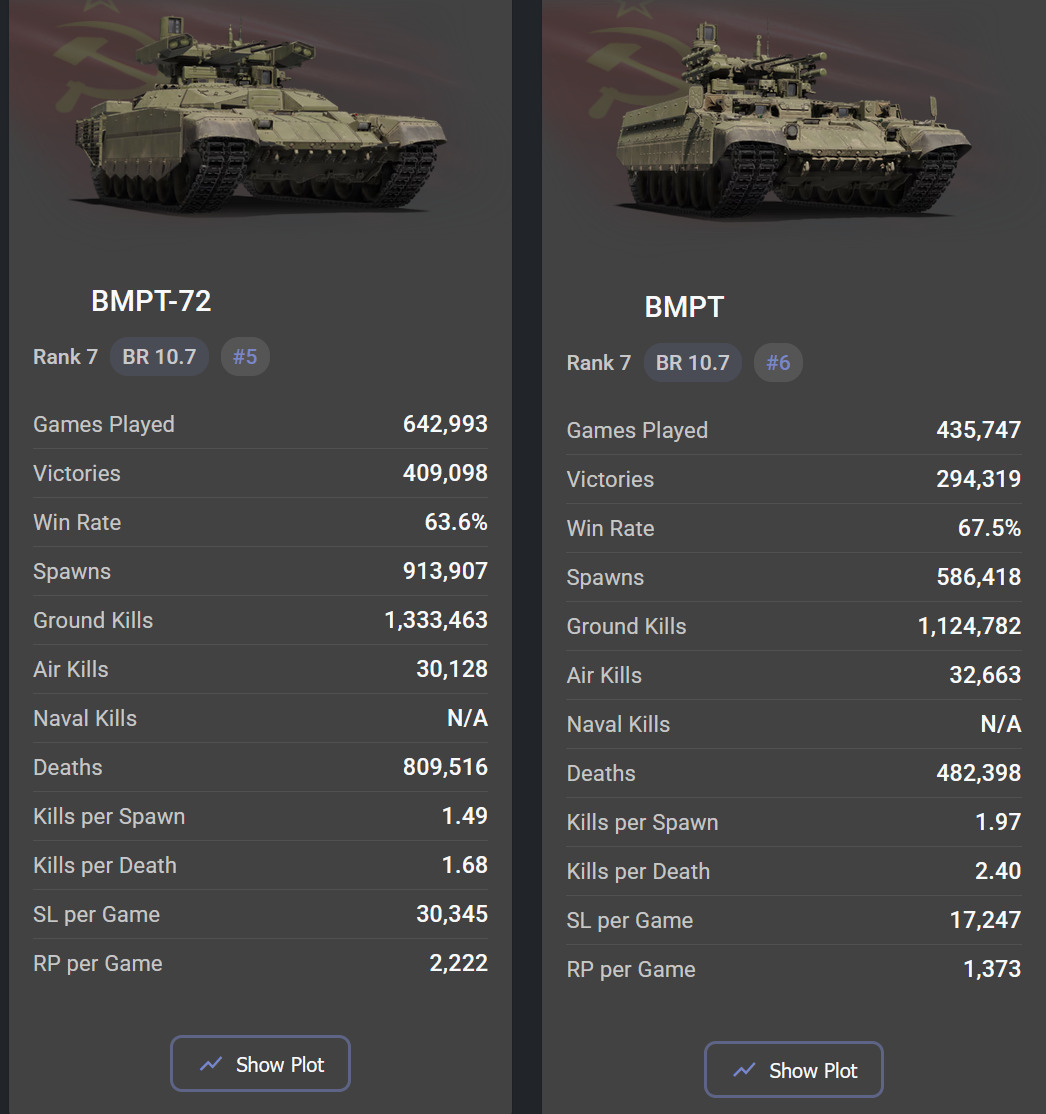Show plot for the BMPT

pyautogui.click(x=794, y=1070)
